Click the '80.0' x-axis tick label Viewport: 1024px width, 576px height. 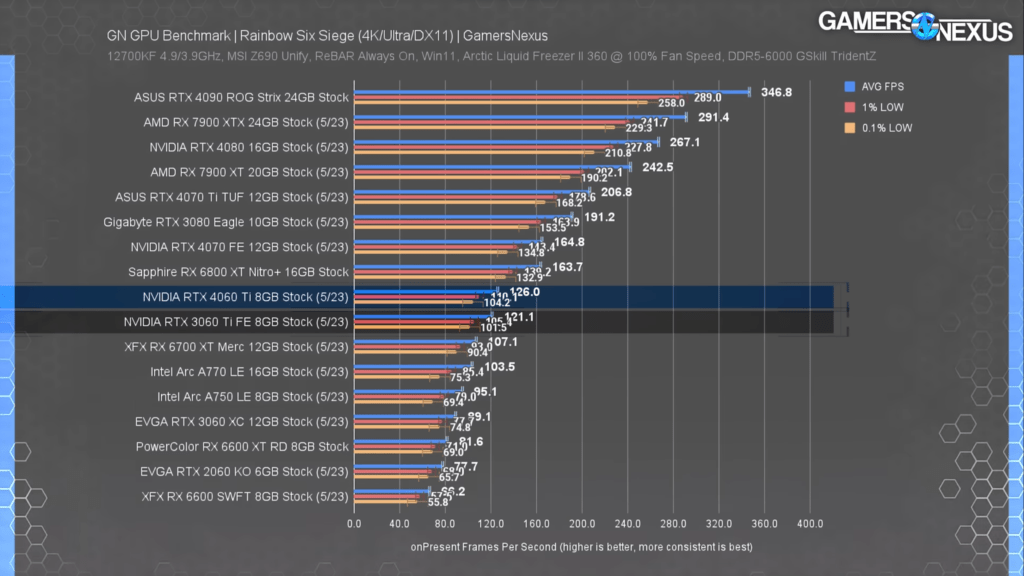point(445,524)
